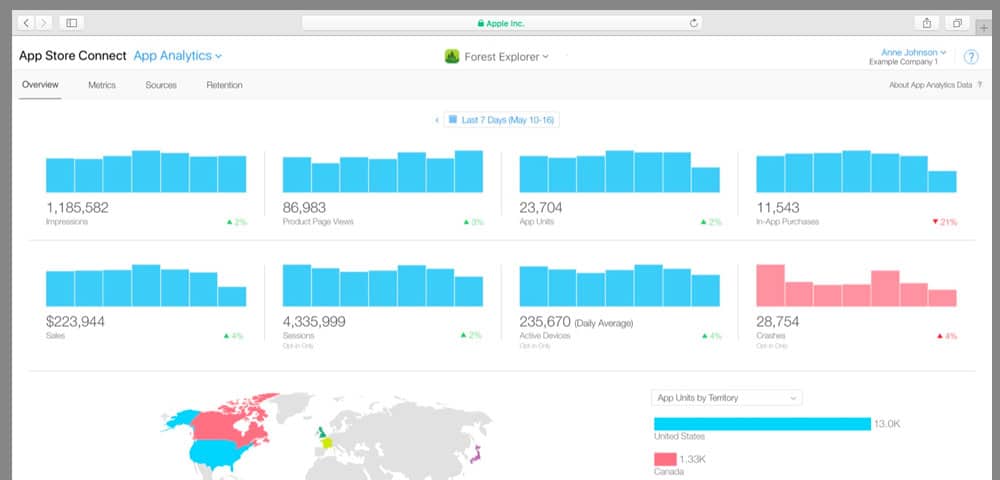Click the $223,944 sales value
The width and height of the screenshot is (1000, 480).
tap(75, 322)
